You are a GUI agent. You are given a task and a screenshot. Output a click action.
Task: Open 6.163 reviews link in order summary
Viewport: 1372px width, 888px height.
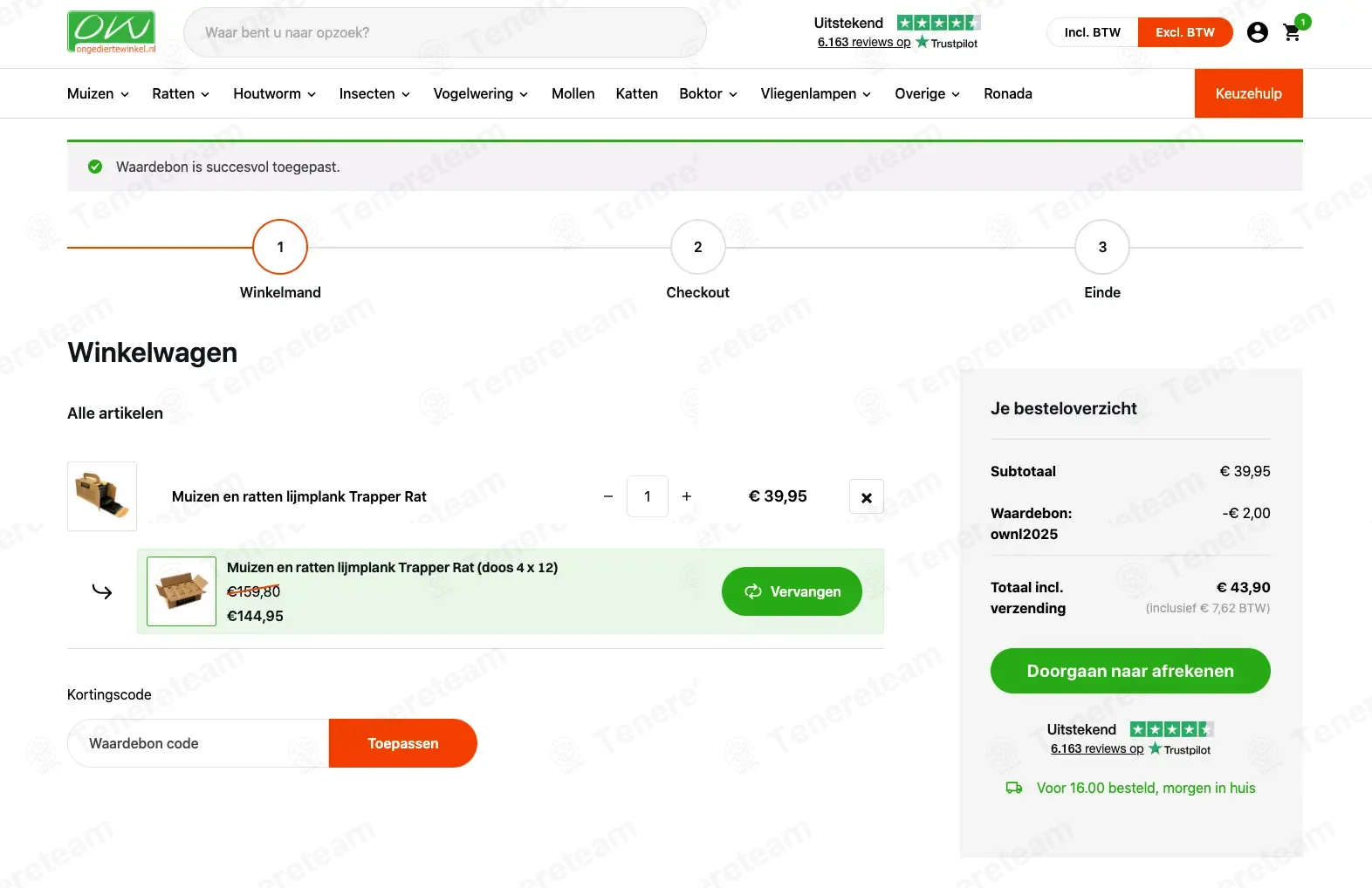(x=1097, y=748)
